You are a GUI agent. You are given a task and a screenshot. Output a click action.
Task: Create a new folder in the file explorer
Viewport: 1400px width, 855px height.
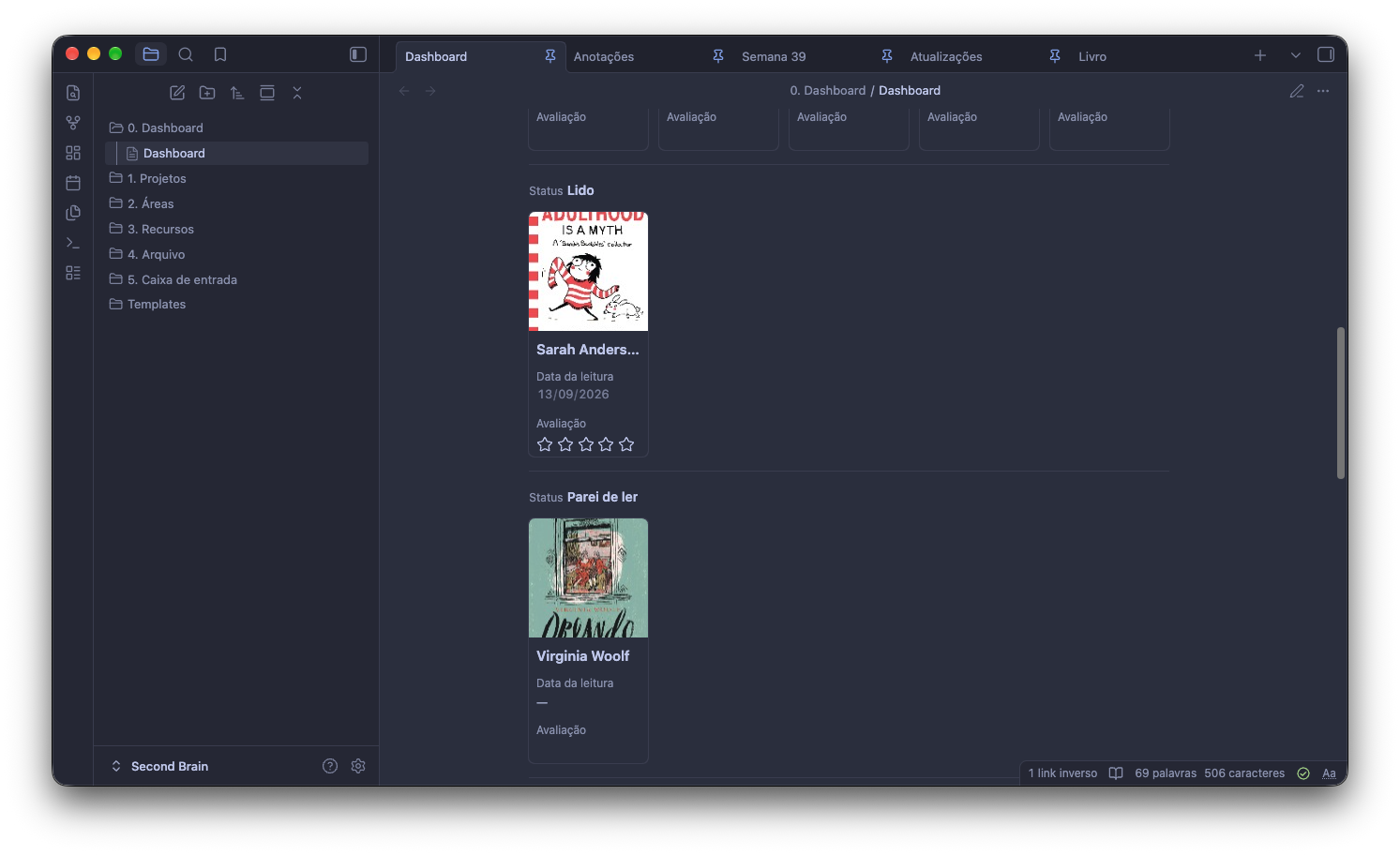[207, 93]
